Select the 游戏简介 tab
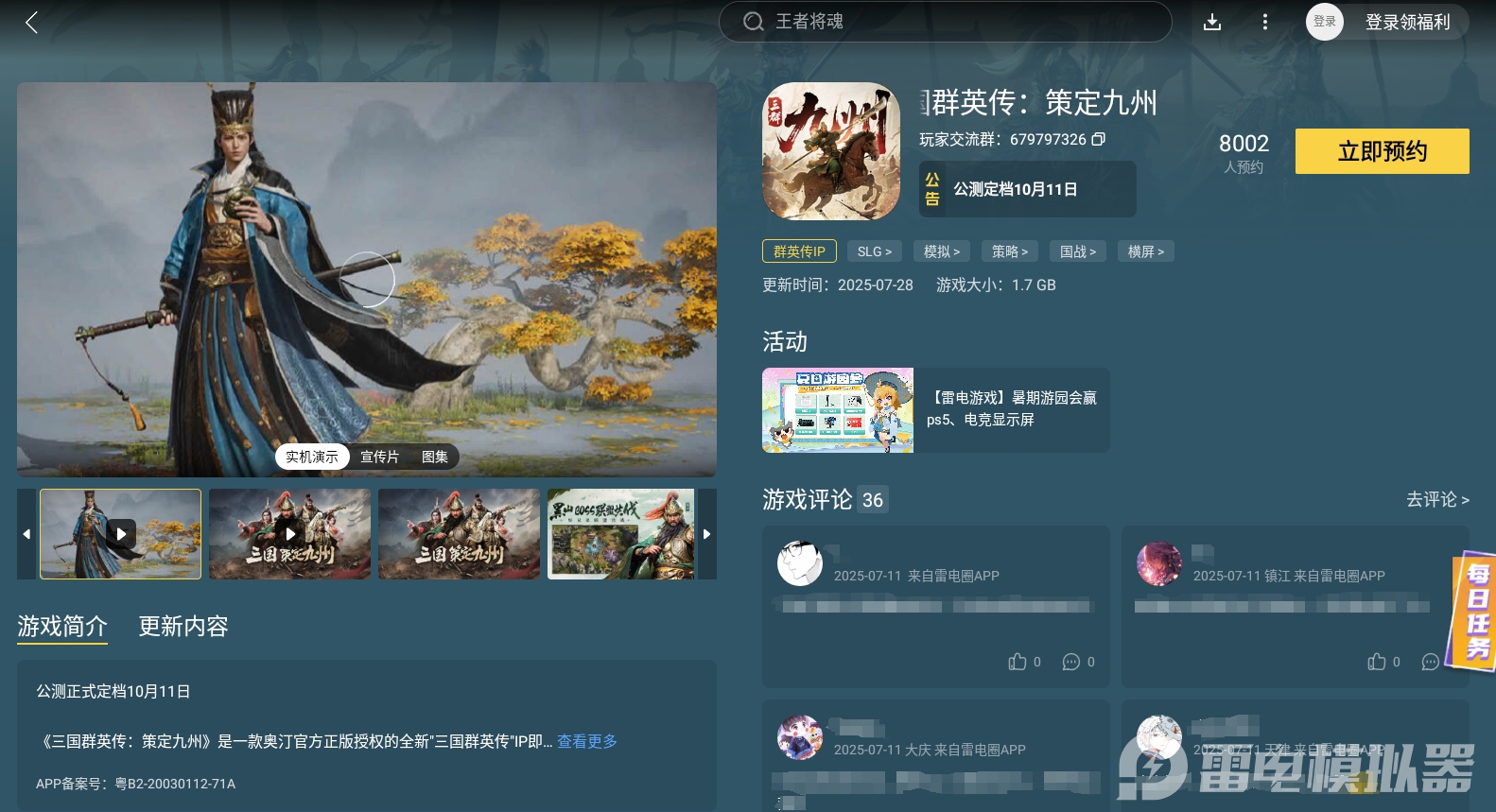 tap(62, 627)
